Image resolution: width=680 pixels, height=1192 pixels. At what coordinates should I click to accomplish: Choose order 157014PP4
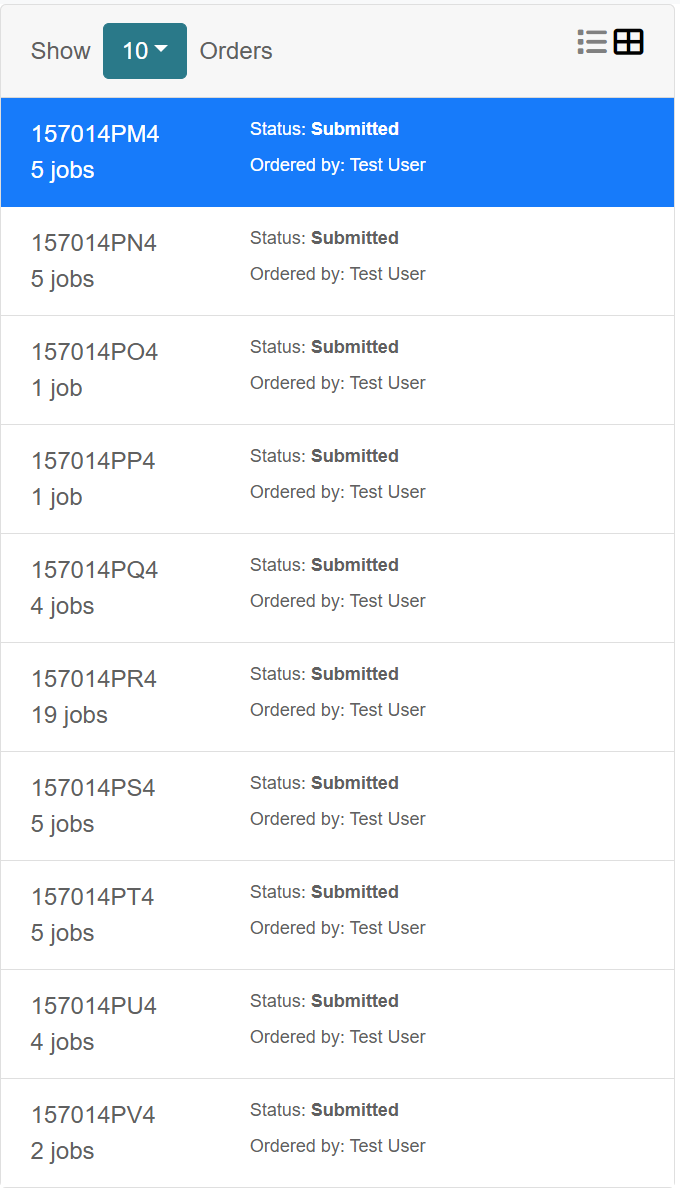338,479
